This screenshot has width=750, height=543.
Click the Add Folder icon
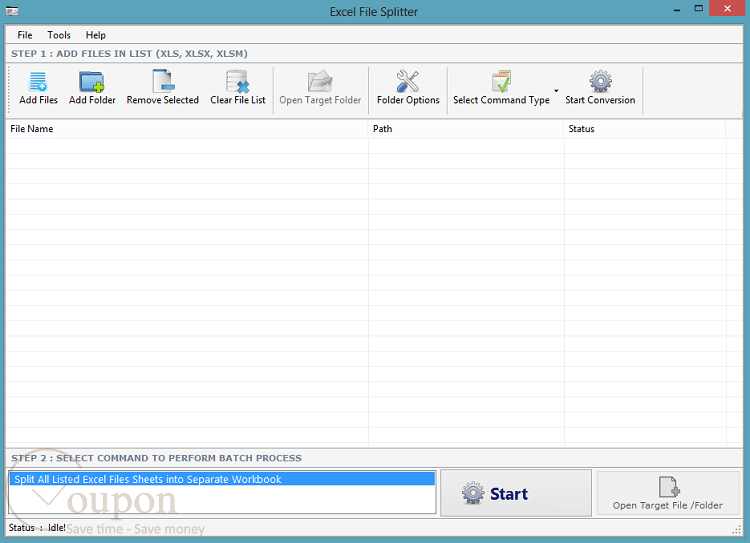92,82
